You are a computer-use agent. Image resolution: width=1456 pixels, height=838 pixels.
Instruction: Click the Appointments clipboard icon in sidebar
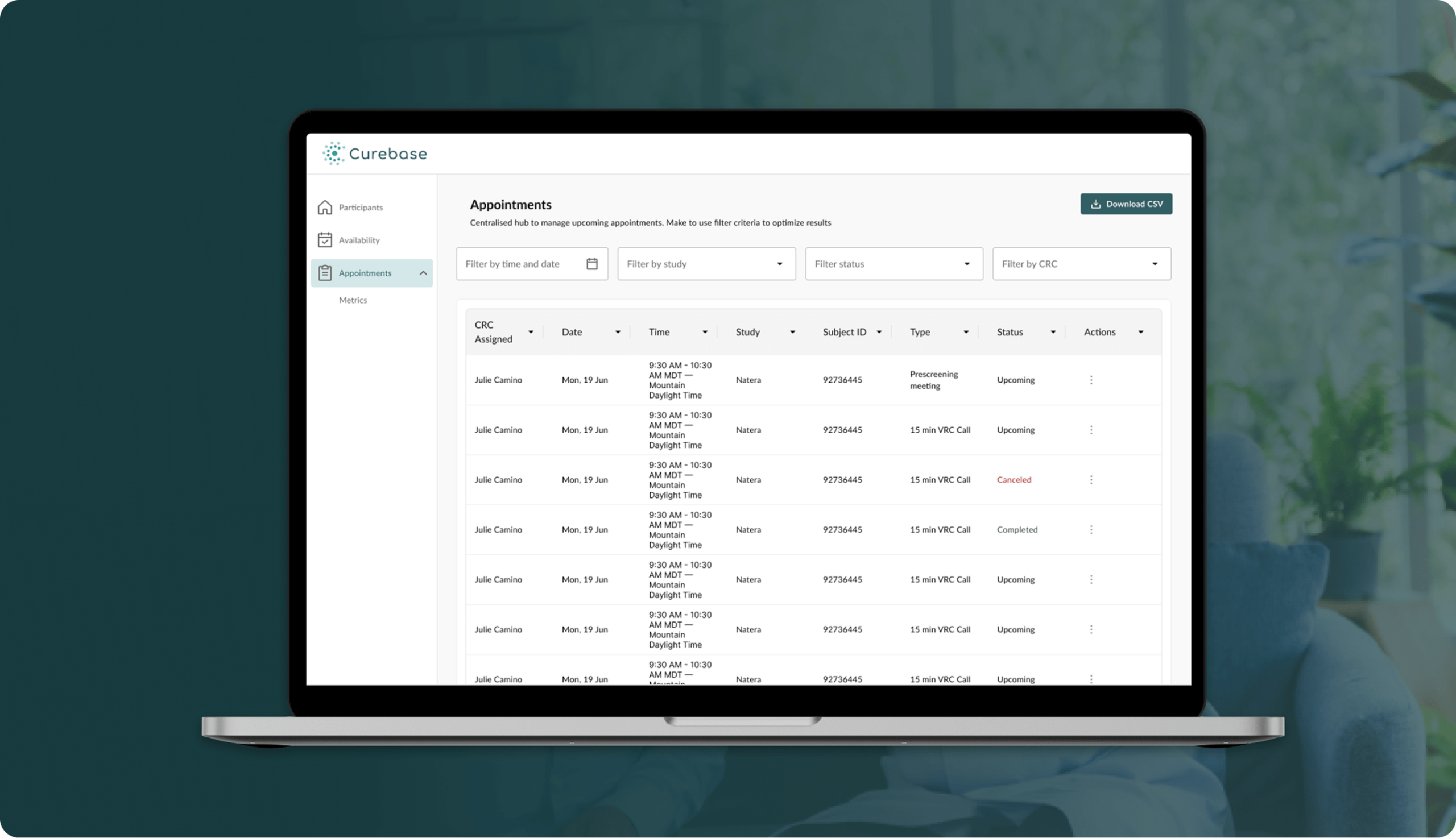tap(325, 273)
